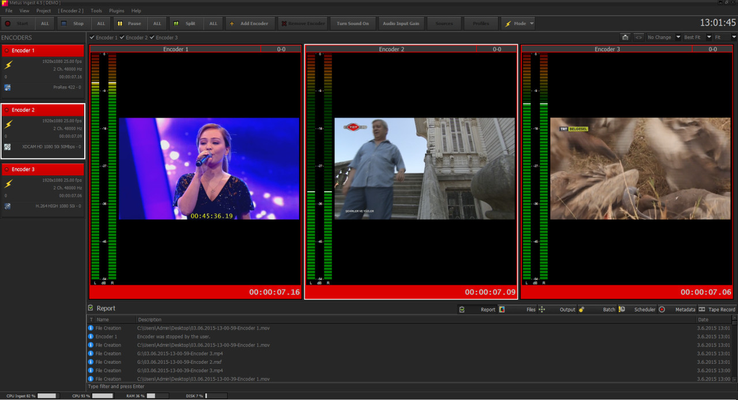The image size is (738, 400).
Task: Open the Project menu
Action: coord(45,10)
